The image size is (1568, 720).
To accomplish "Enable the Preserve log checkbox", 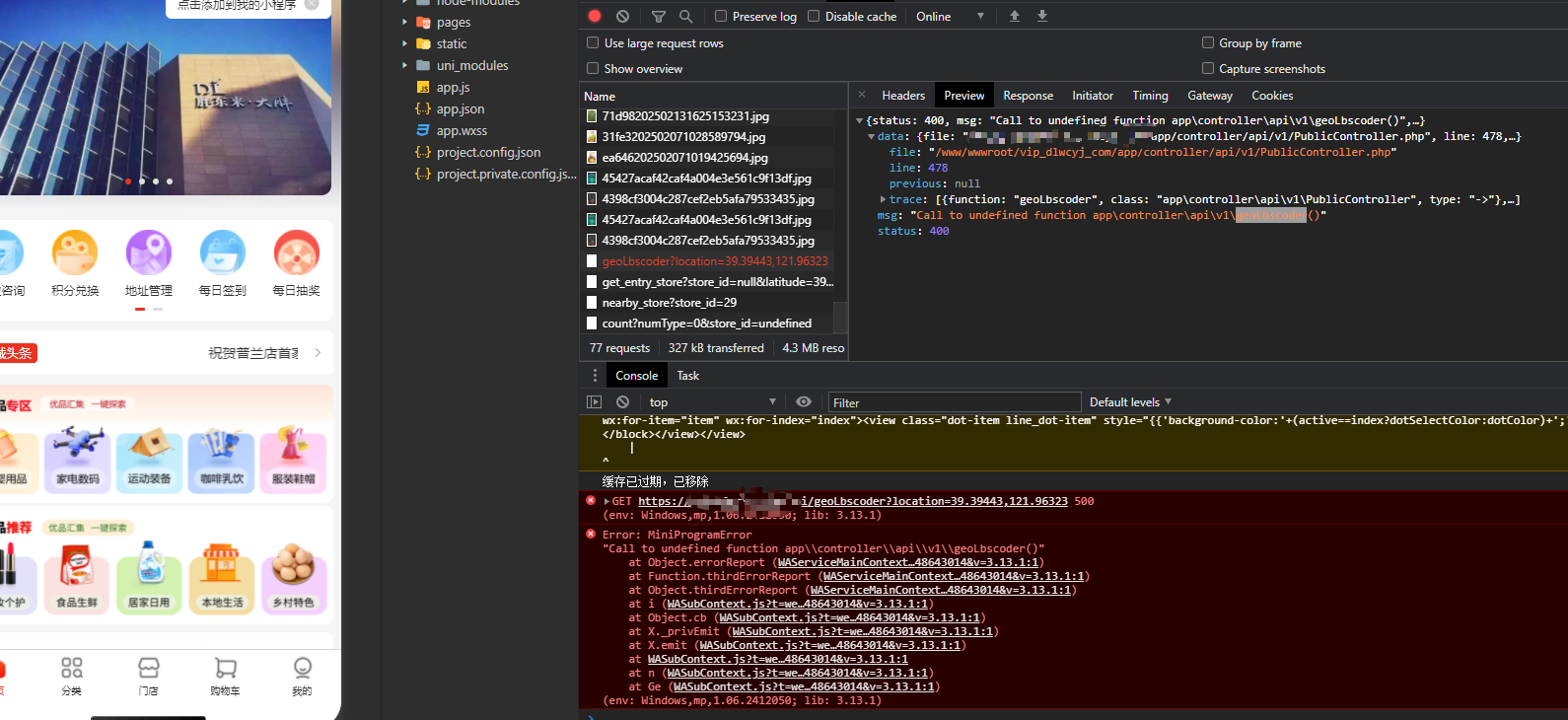I will click(x=721, y=16).
